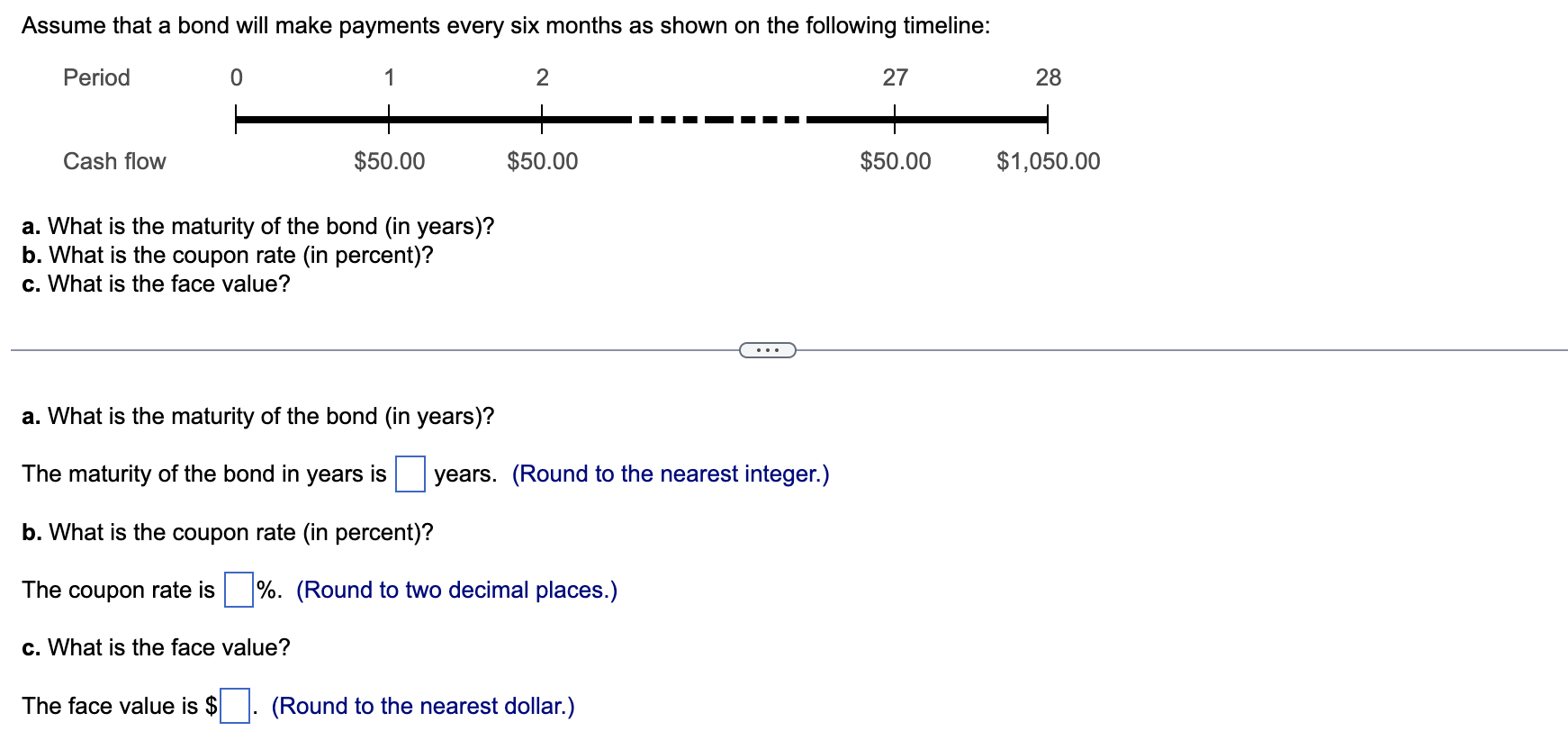This screenshot has height=731, width=1568.
Task: Click the 'Period' row label
Action: click(96, 78)
